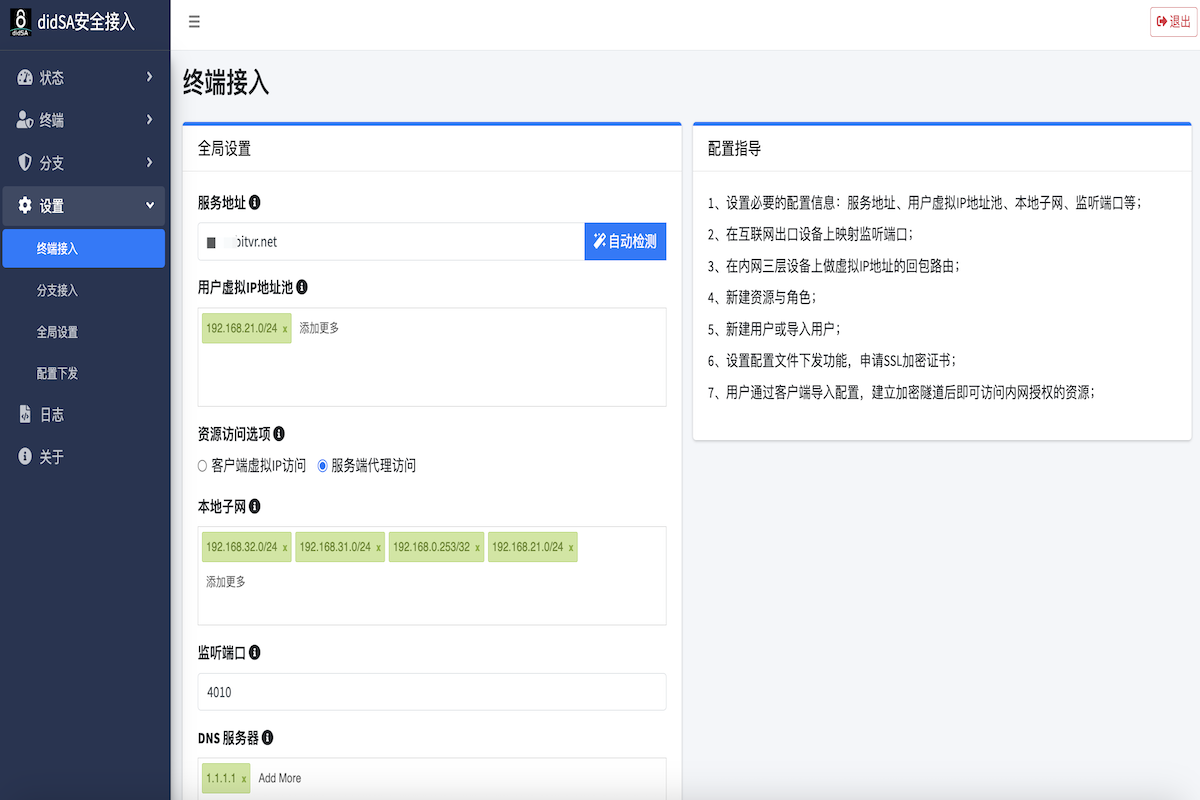Expand the 终端 sidebar menu
This screenshot has width=1200, height=800.
[84, 120]
